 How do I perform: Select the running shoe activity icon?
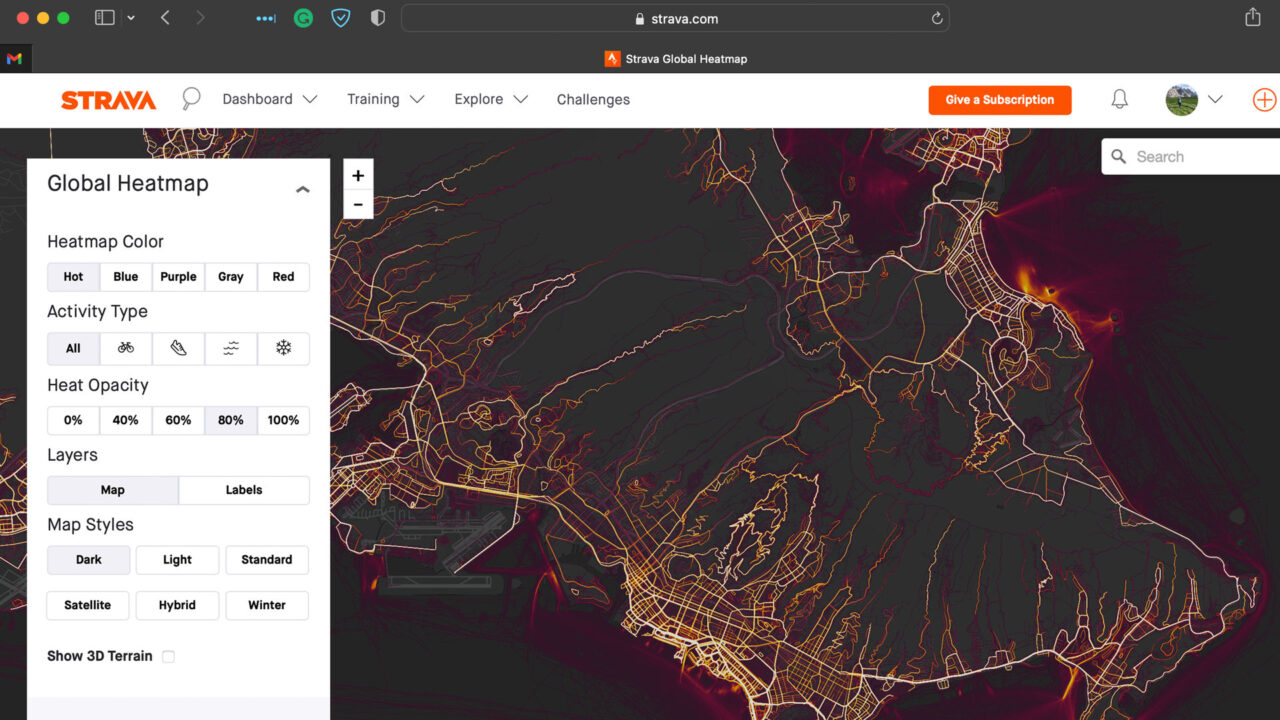(178, 348)
